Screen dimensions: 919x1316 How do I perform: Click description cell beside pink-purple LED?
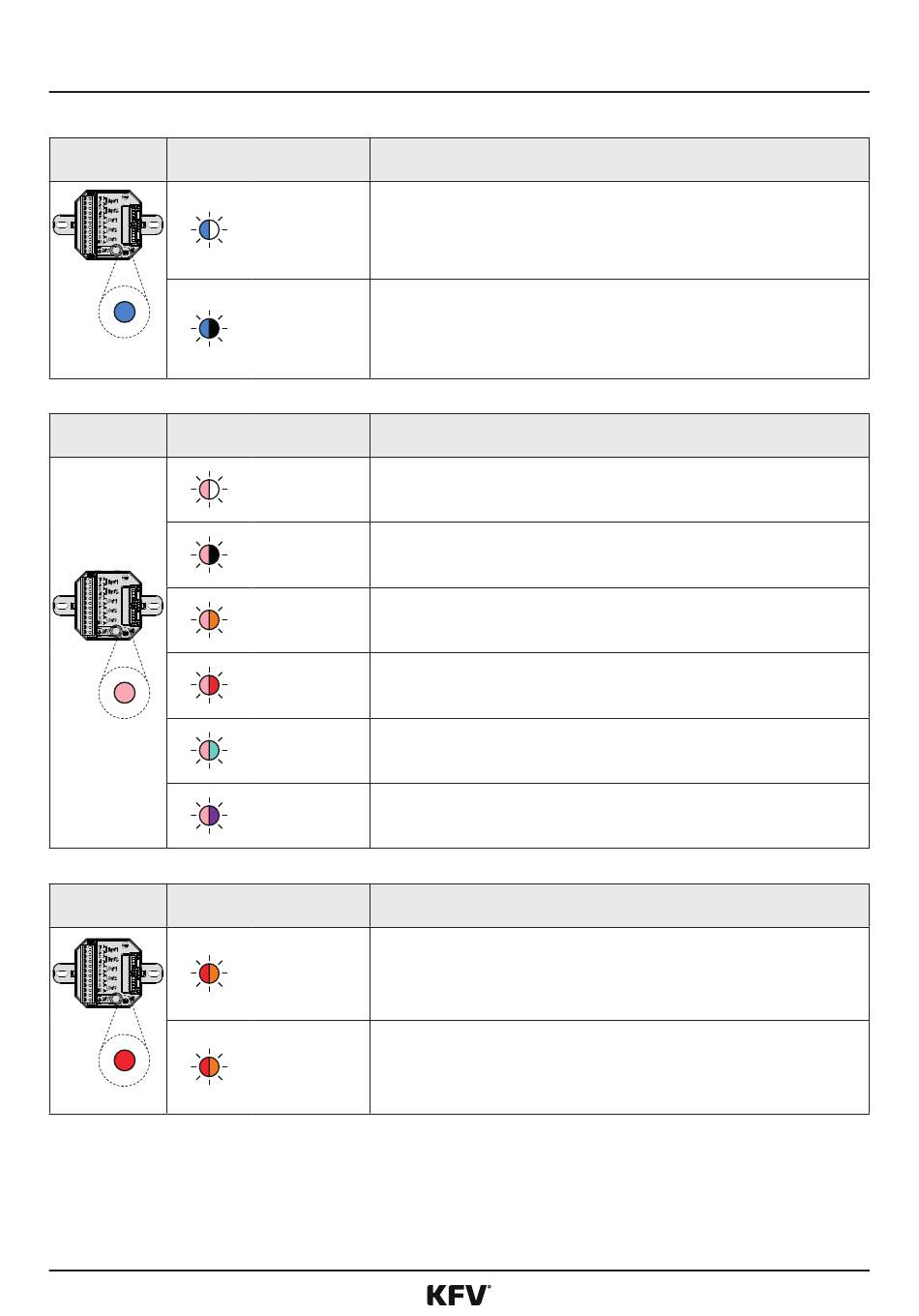click(619, 816)
